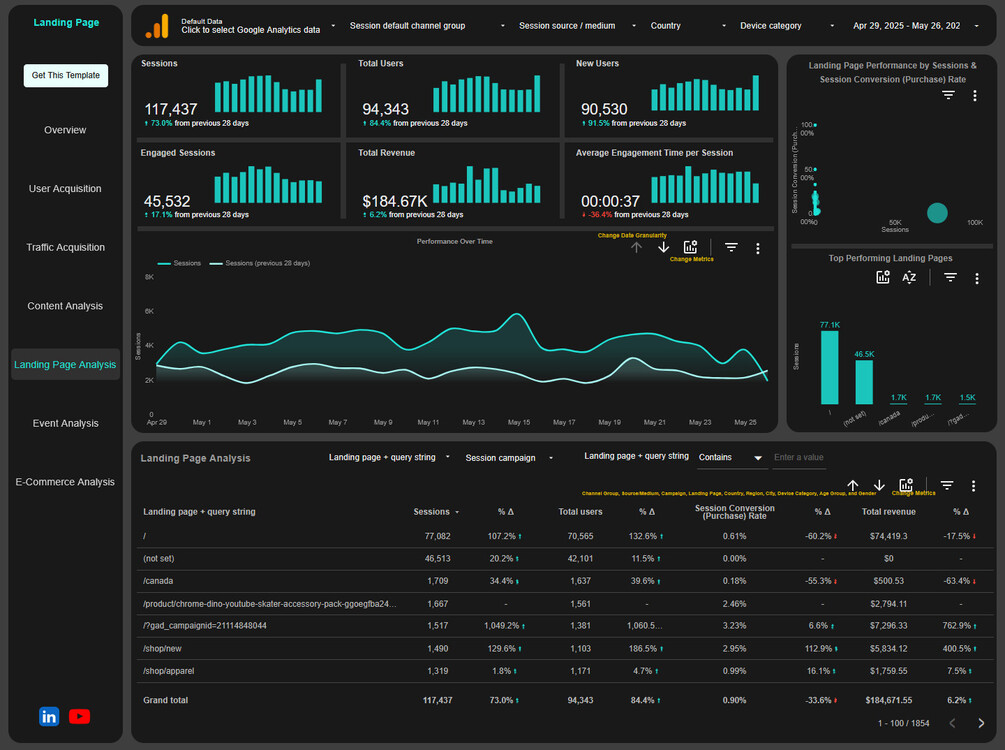Image resolution: width=1005 pixels, height=750 pixels.
Task: Open Default Data source selector dropdown
Action: tap(257, 26)
